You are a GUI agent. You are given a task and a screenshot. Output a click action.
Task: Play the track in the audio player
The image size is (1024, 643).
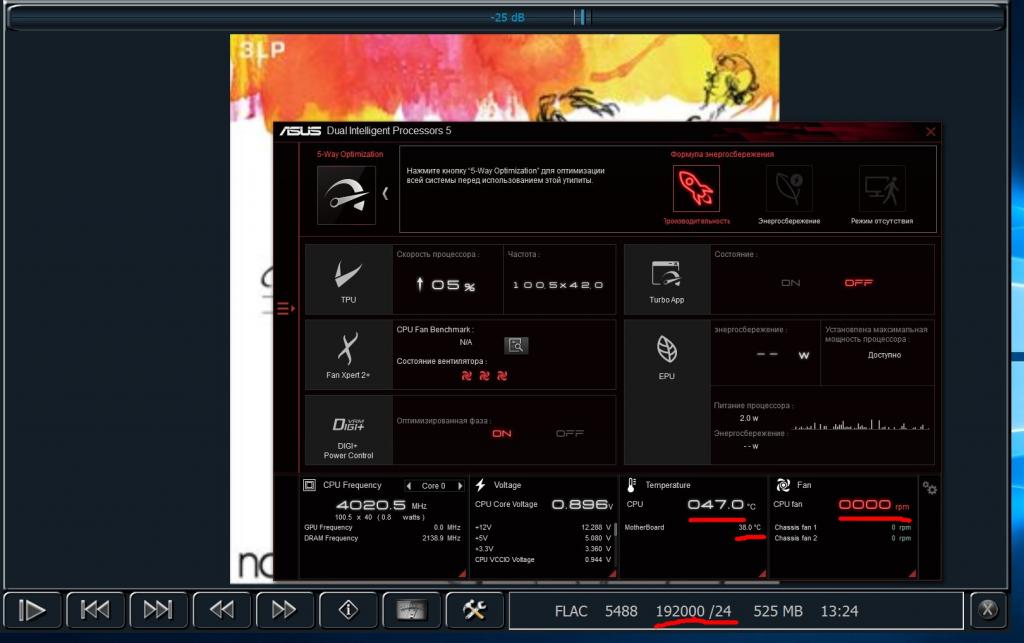[32, 610]
